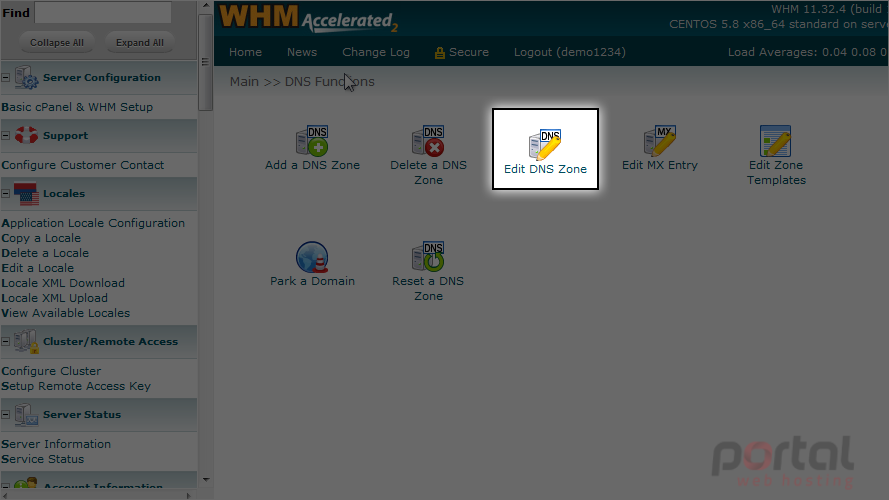Click the Support lifebuoy icon
The width and height of the screenshot is (889, 500).
click(x=26, y=135)
